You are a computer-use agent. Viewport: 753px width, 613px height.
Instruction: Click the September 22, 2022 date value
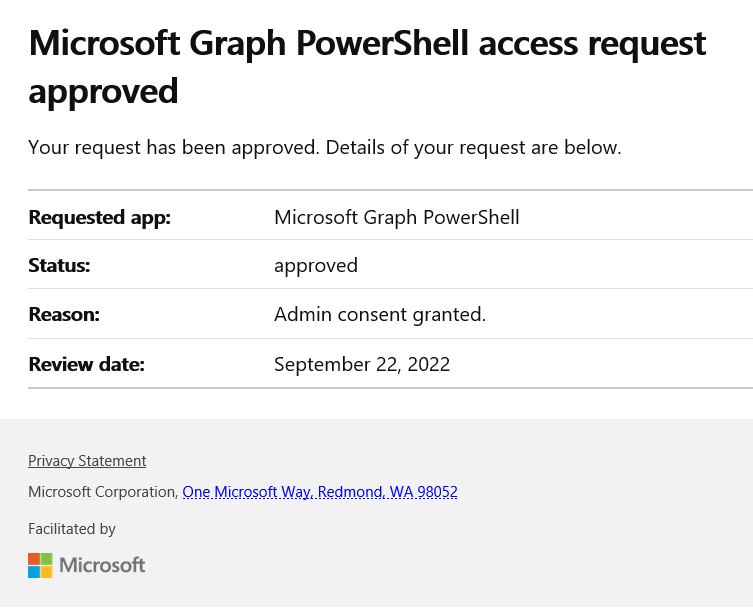pyautogui.click(x=362, y=364)
